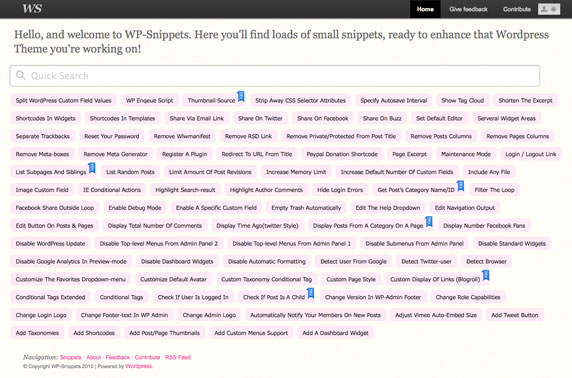
Task: Click the search magnifier icon
Action: pos(21,76)
